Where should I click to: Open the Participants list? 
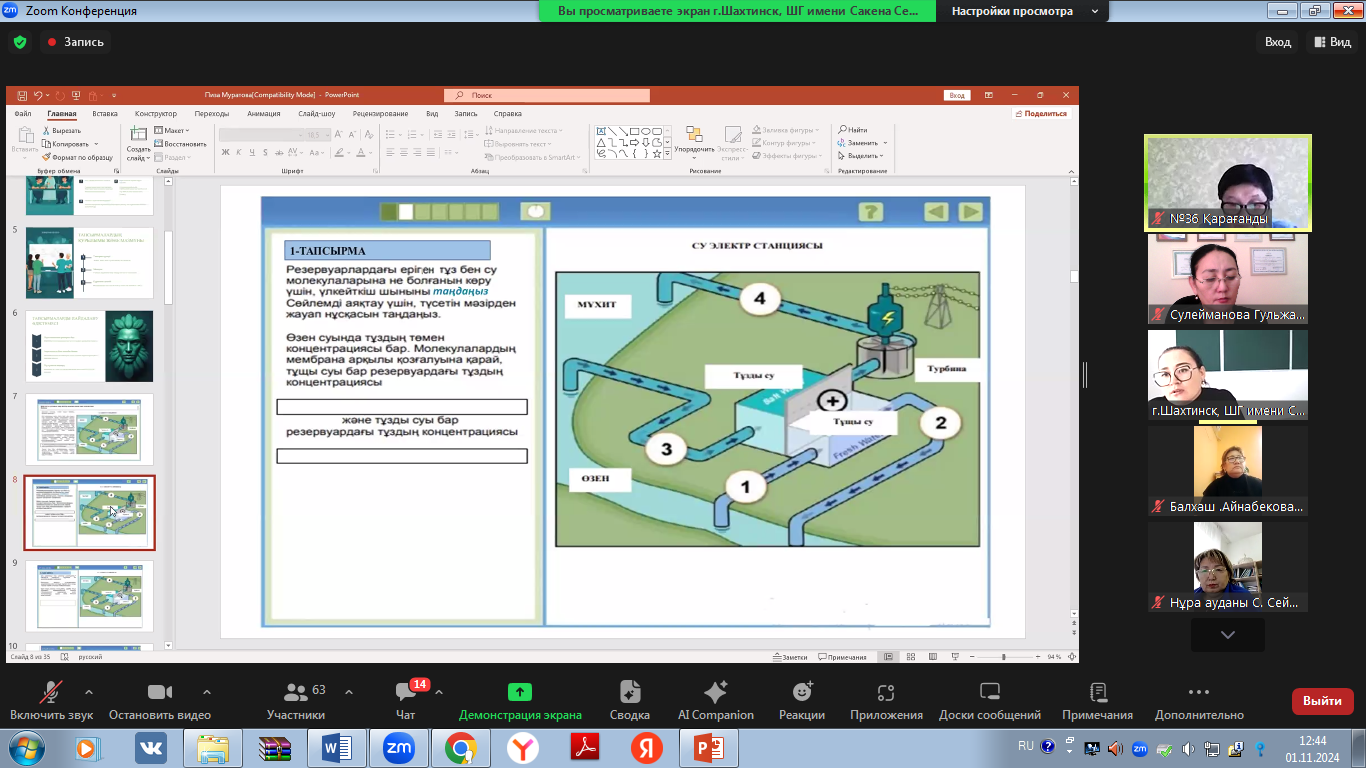[295, 700]
